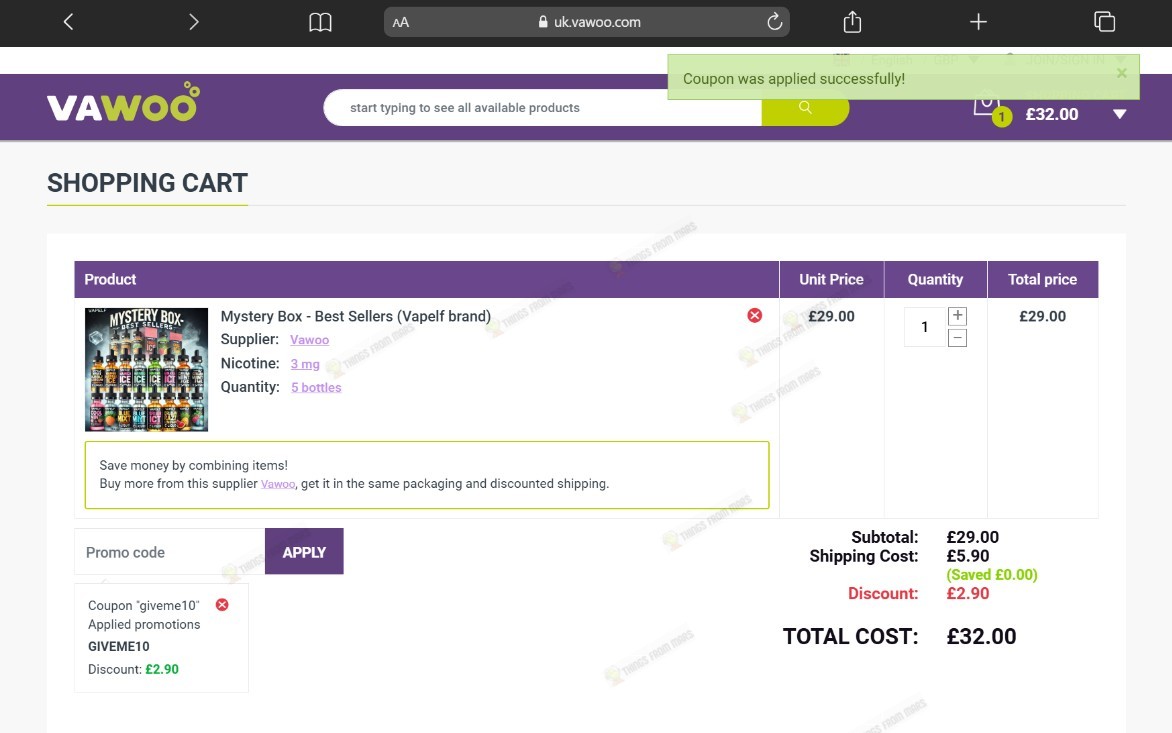Open the Mystery Box product image
Image resolution: width=1172 pixels, height=733 pixels.
[146, 369]
